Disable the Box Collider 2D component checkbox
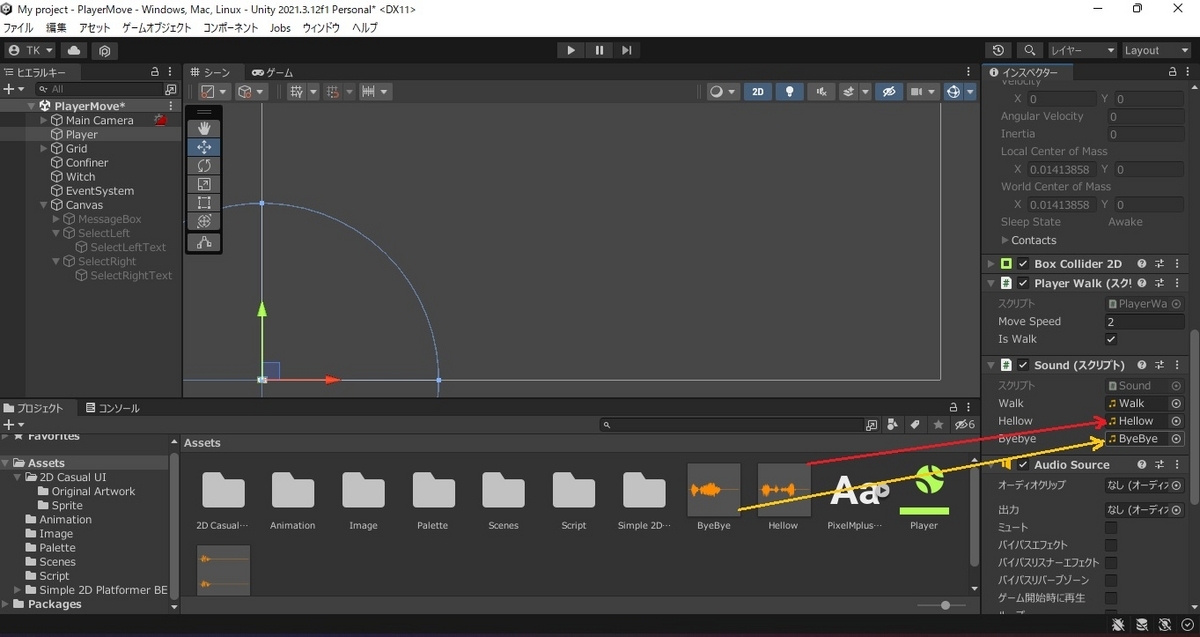This screenshot has height=637, width=1200. click(1023, 264)
